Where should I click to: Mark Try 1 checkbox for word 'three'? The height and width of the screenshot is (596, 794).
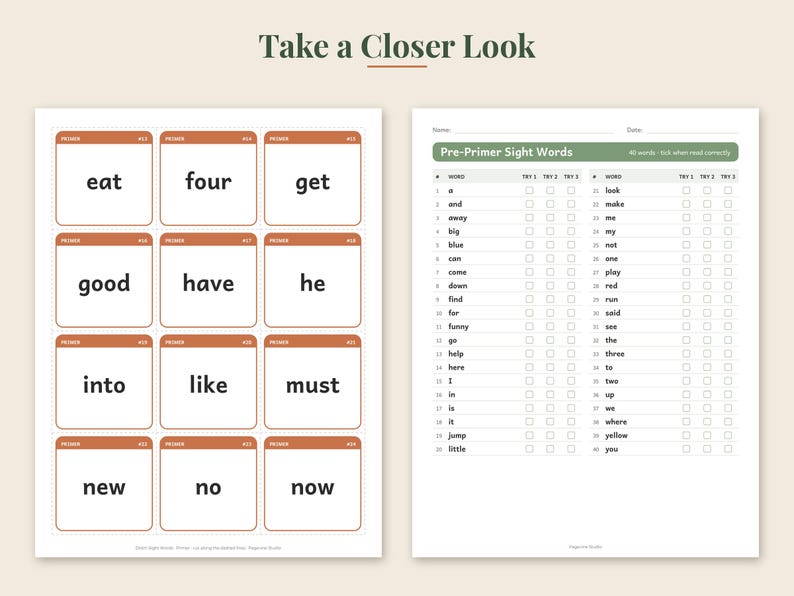[x=686, y=353]
